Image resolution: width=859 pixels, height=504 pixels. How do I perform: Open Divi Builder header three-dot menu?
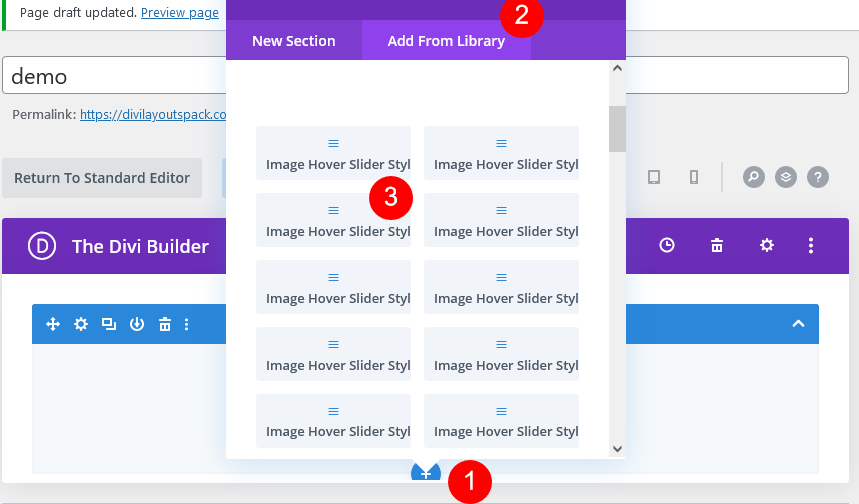coord(811,245)
